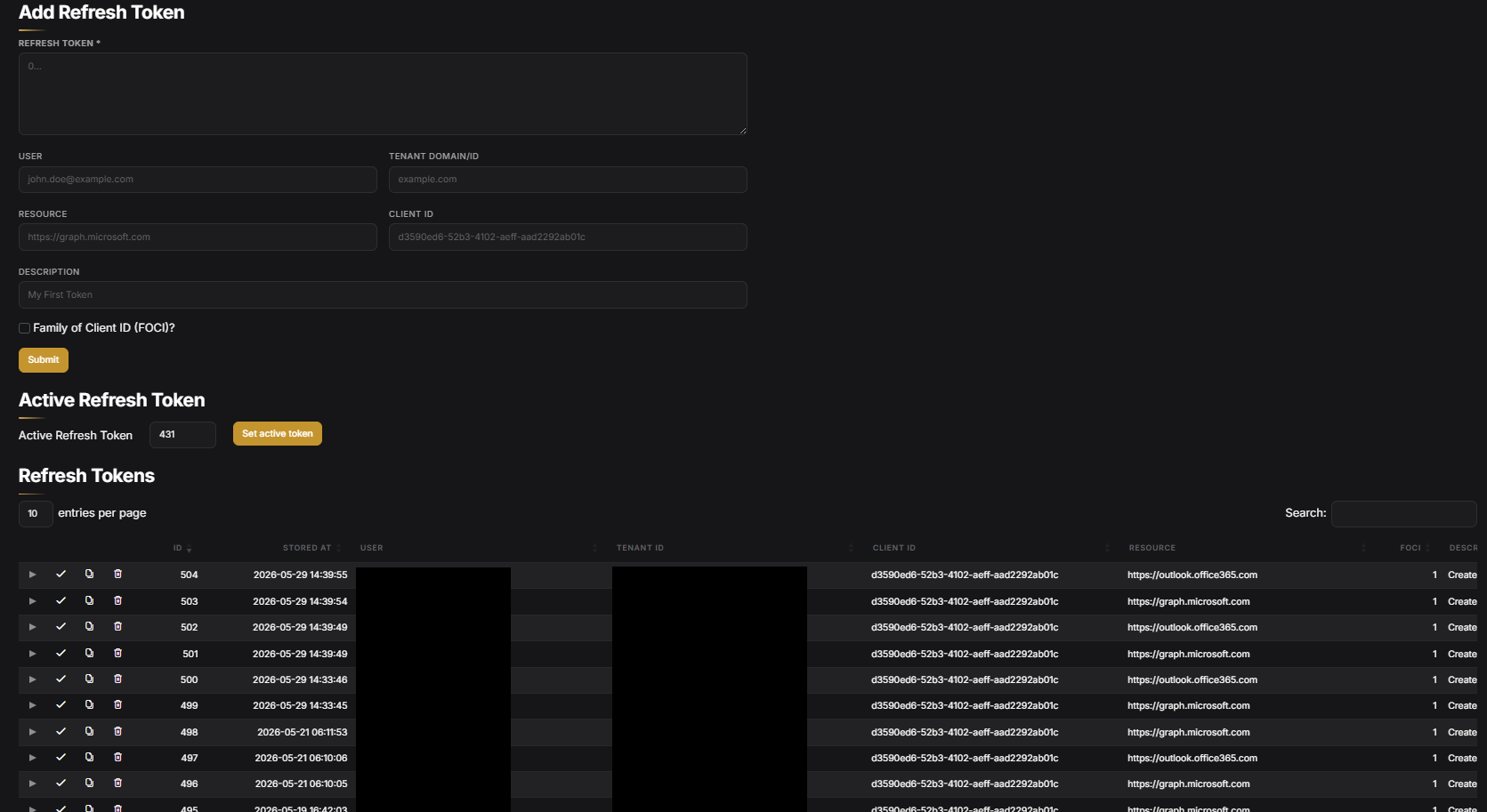The width and height of the screenshot is (1487, 812).
Task: Remove token 502 via trash icon
Action: click(117, 627)
